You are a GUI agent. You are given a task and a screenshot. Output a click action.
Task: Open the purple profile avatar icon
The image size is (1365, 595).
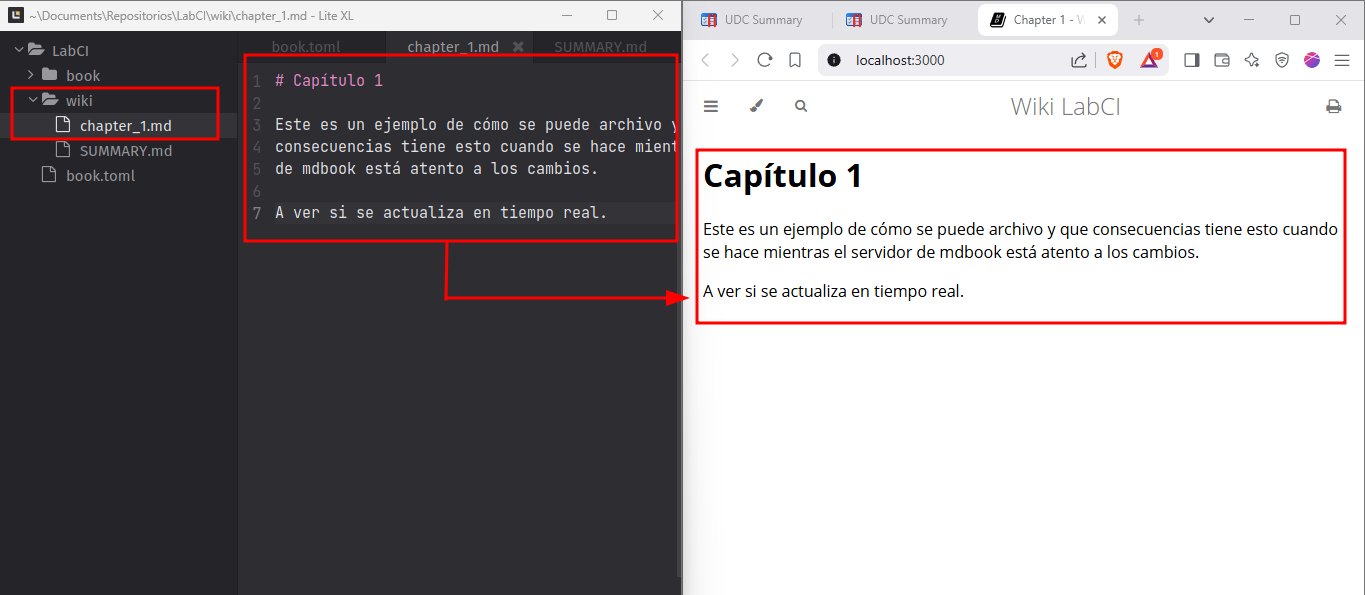[x=1312, y=60]
